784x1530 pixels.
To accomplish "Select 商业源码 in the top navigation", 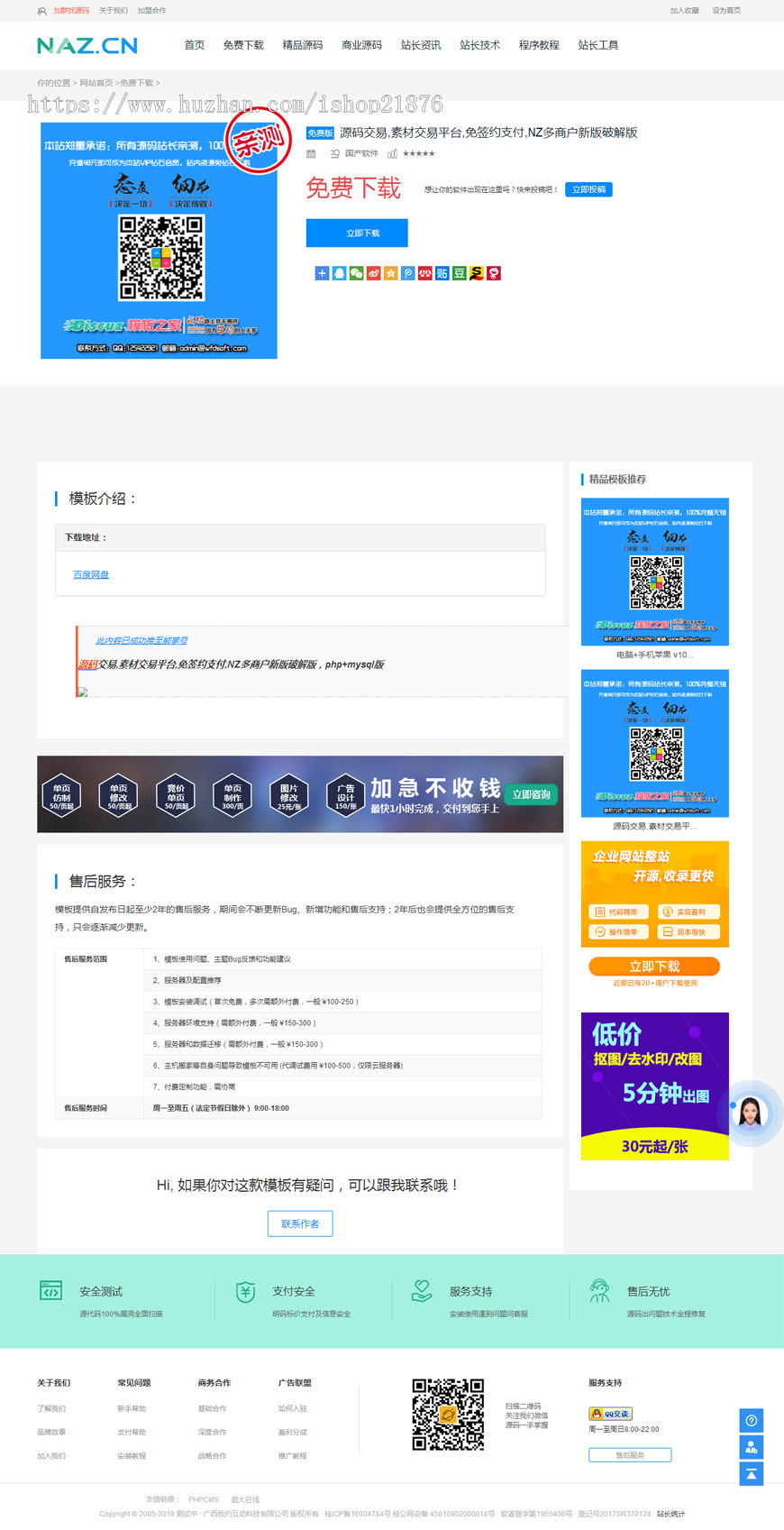I will [x=361, y=45].
